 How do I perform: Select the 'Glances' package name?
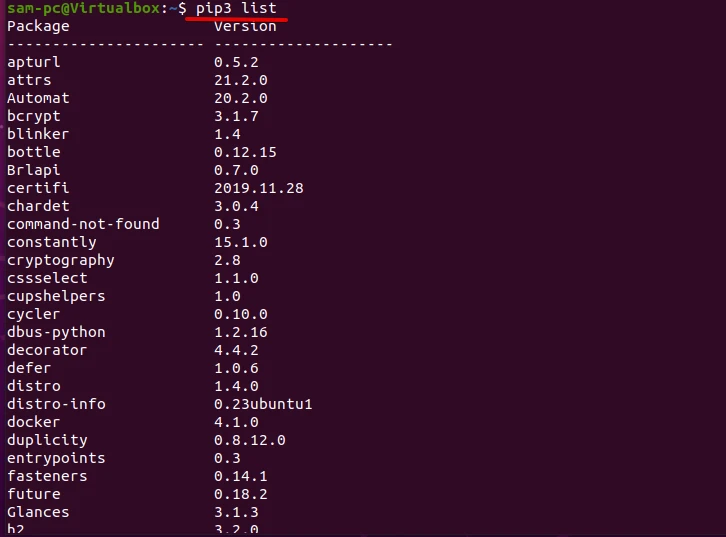[x=38, y=512]
